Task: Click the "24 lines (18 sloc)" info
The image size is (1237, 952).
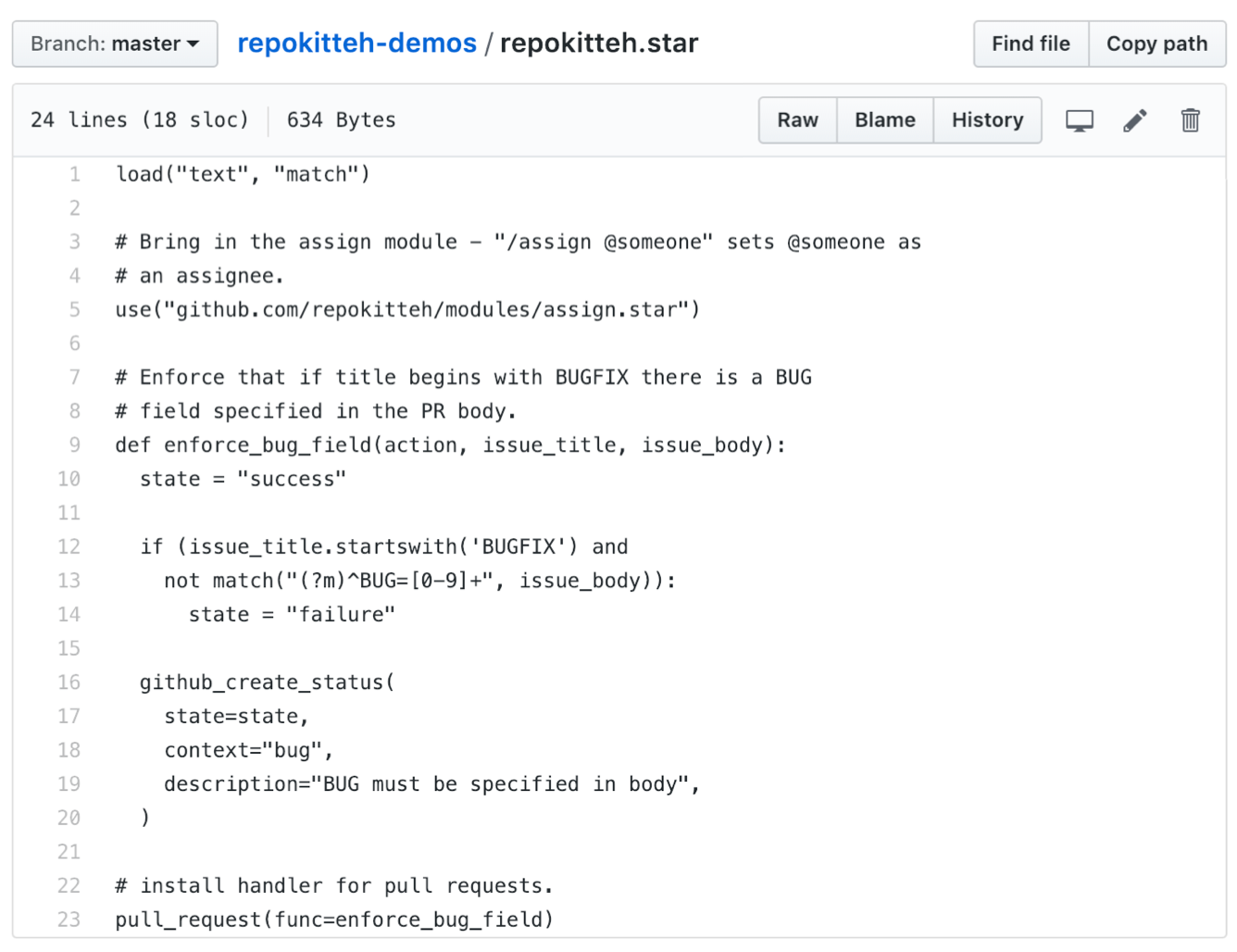Action: (x=140, y=120)
